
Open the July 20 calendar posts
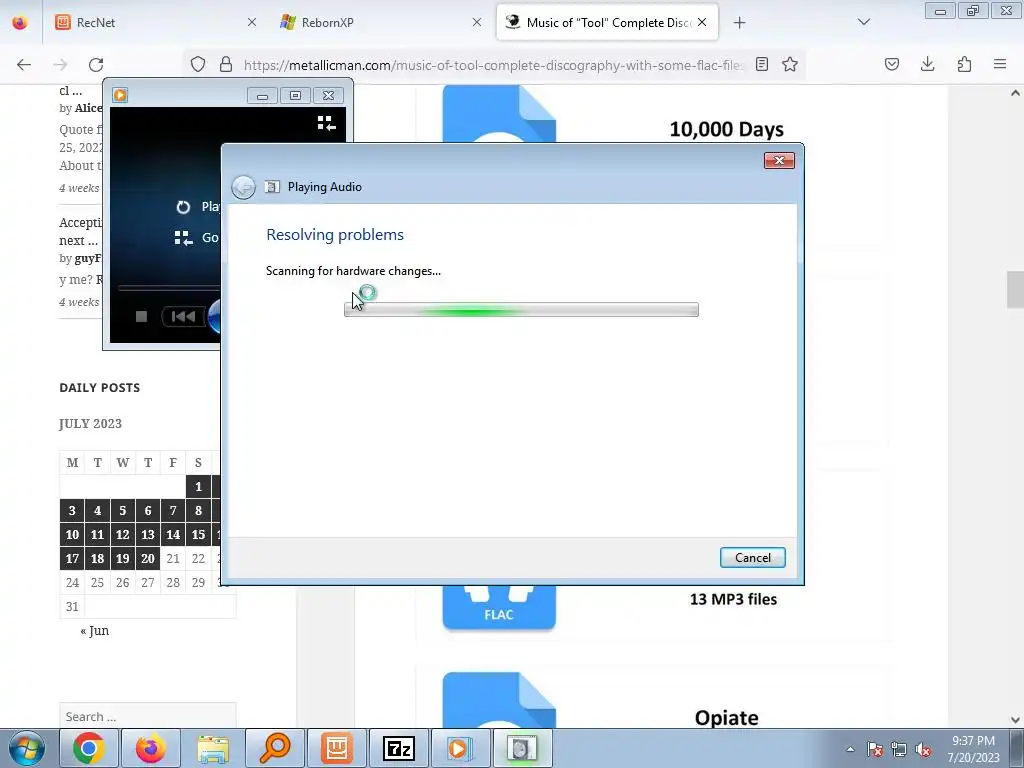148,558
